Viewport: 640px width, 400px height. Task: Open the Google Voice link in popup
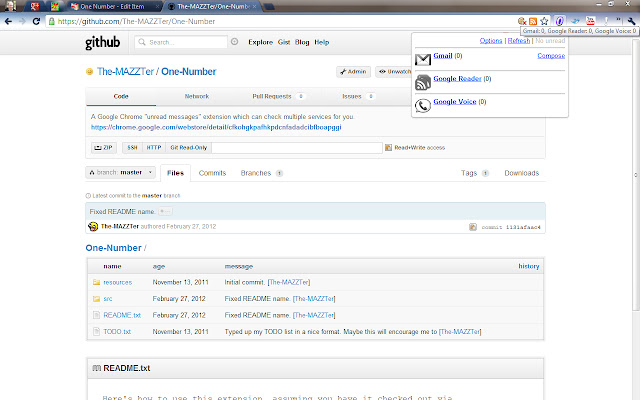(x=455, y=102)
